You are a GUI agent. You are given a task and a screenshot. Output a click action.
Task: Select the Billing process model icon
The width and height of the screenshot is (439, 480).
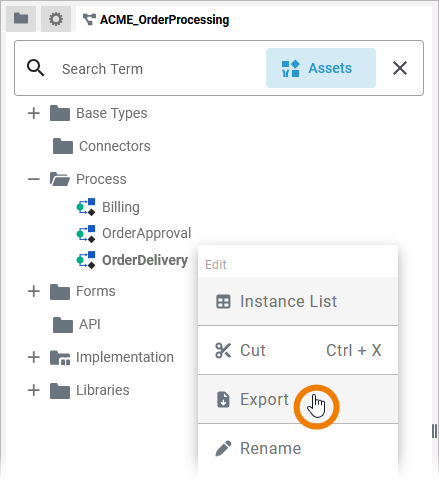point(86,207)
